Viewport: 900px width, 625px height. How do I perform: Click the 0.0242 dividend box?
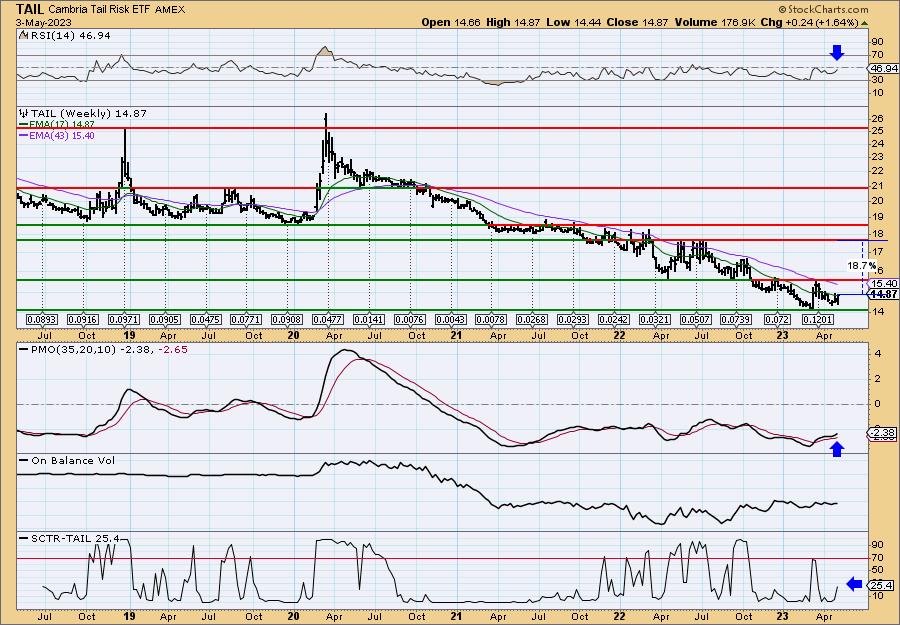[614, 319]
